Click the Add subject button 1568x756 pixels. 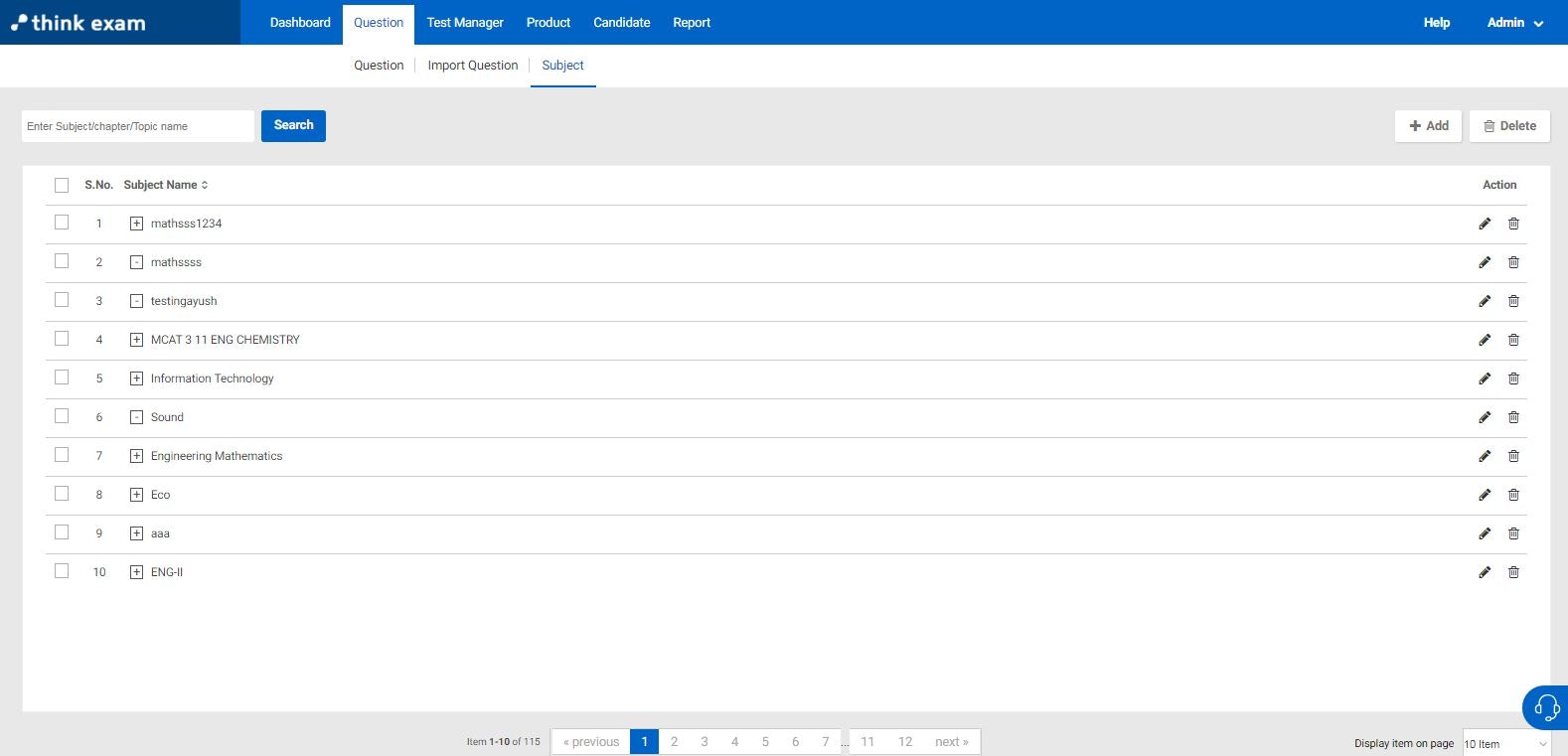pos(1428,126)
